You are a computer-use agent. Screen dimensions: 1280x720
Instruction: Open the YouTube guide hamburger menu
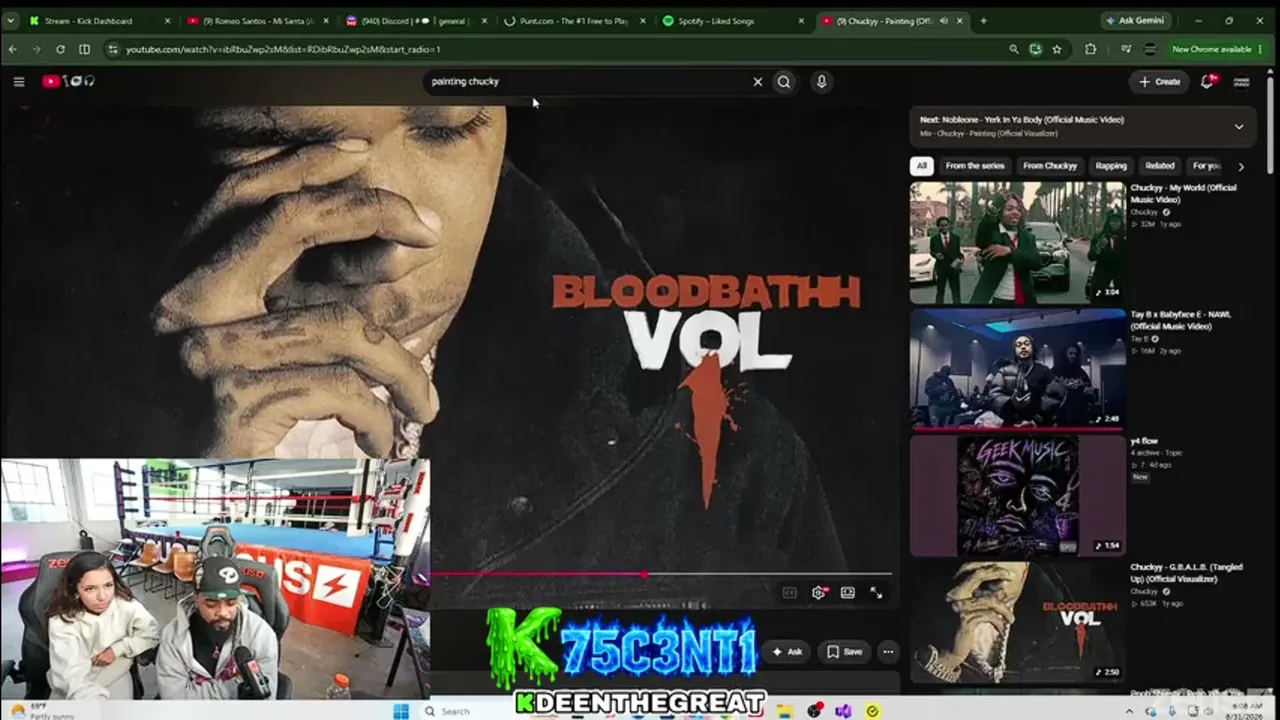coord(19,82)
